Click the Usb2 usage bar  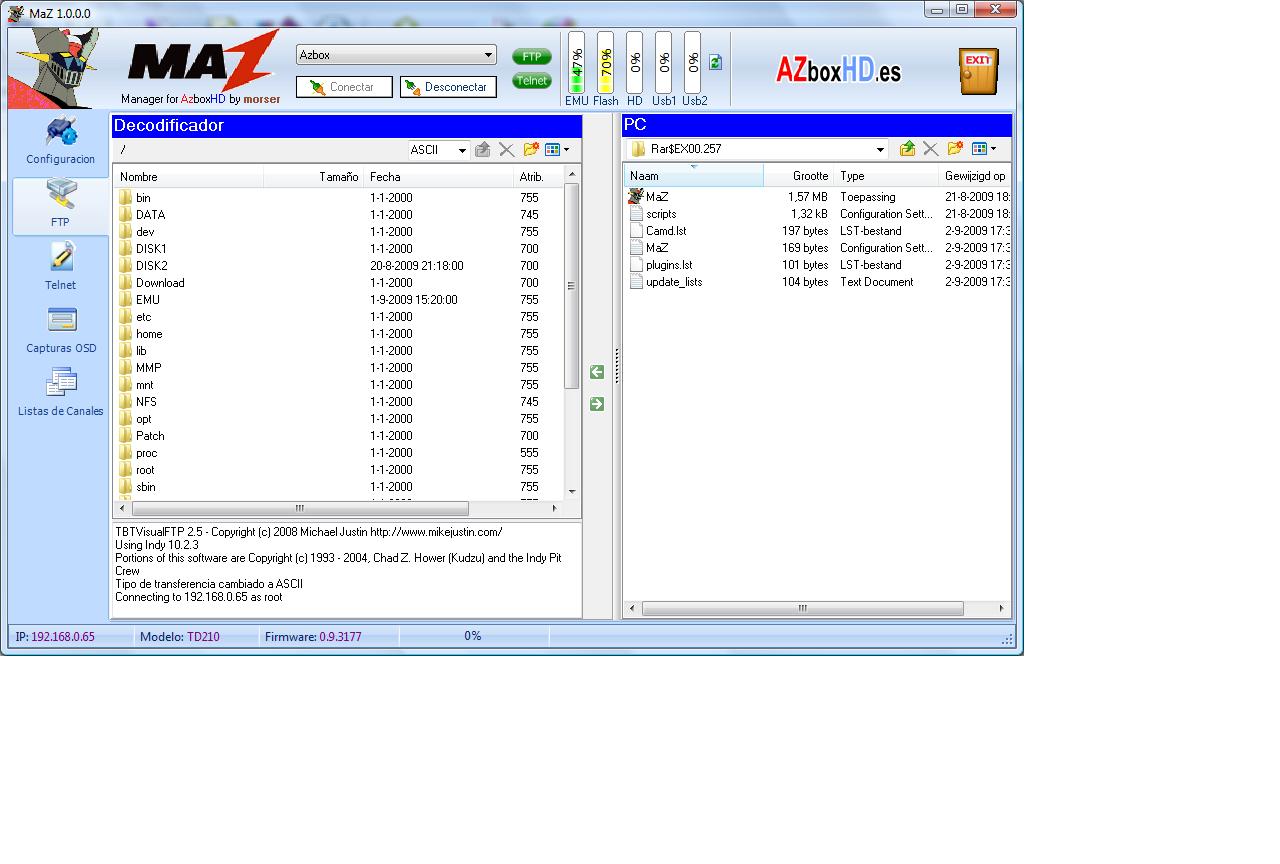click(x=692, y=62)
